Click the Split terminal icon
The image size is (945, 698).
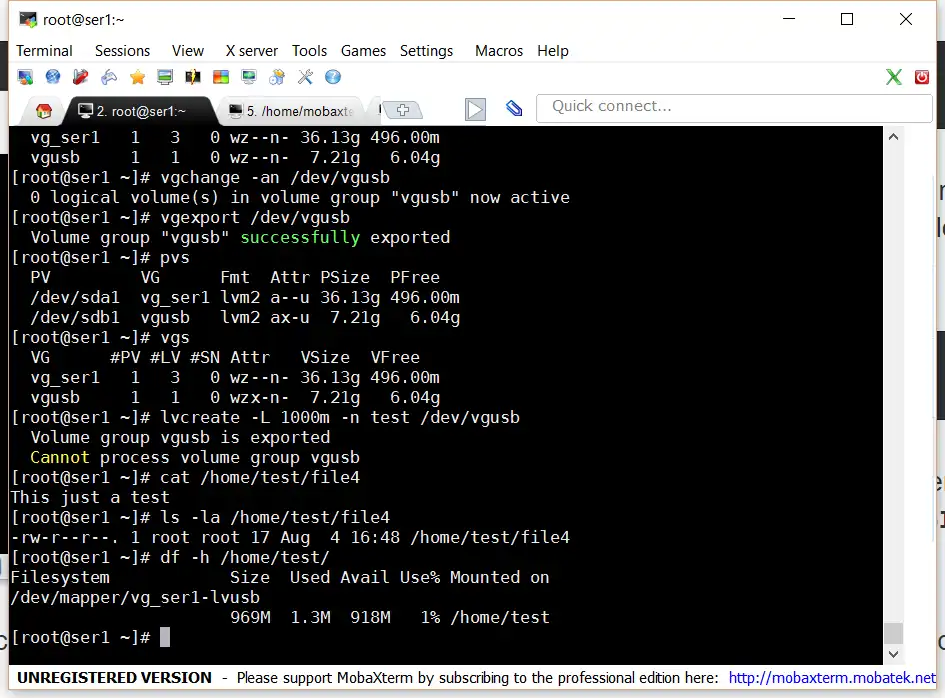[x=193, y=77]
